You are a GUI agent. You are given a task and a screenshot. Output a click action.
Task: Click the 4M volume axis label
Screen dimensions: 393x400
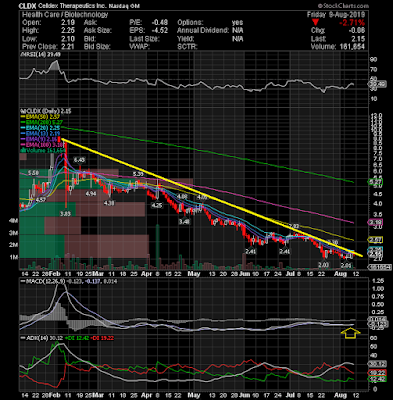pos(14,221)
